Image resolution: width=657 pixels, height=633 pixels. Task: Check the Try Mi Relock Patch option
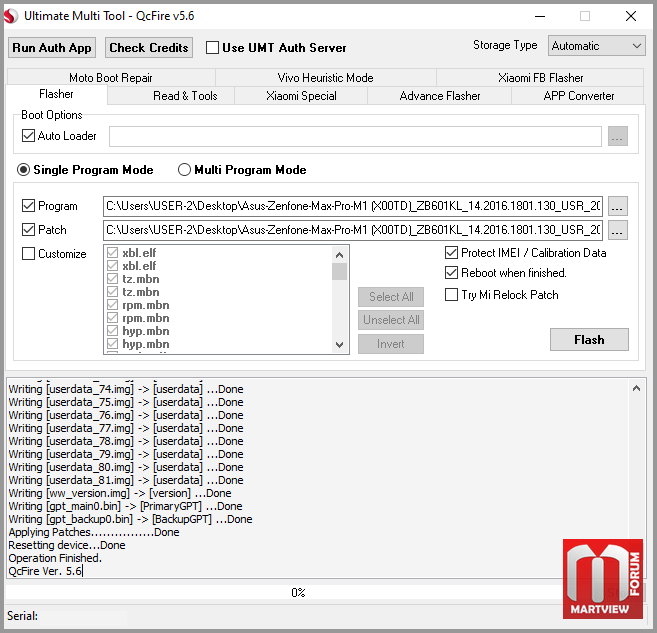pos(452,295)
